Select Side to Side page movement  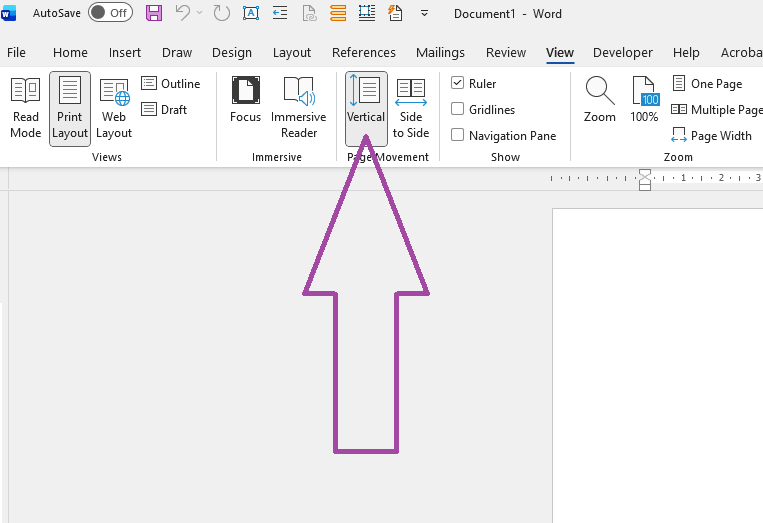[x=411, y=108]
